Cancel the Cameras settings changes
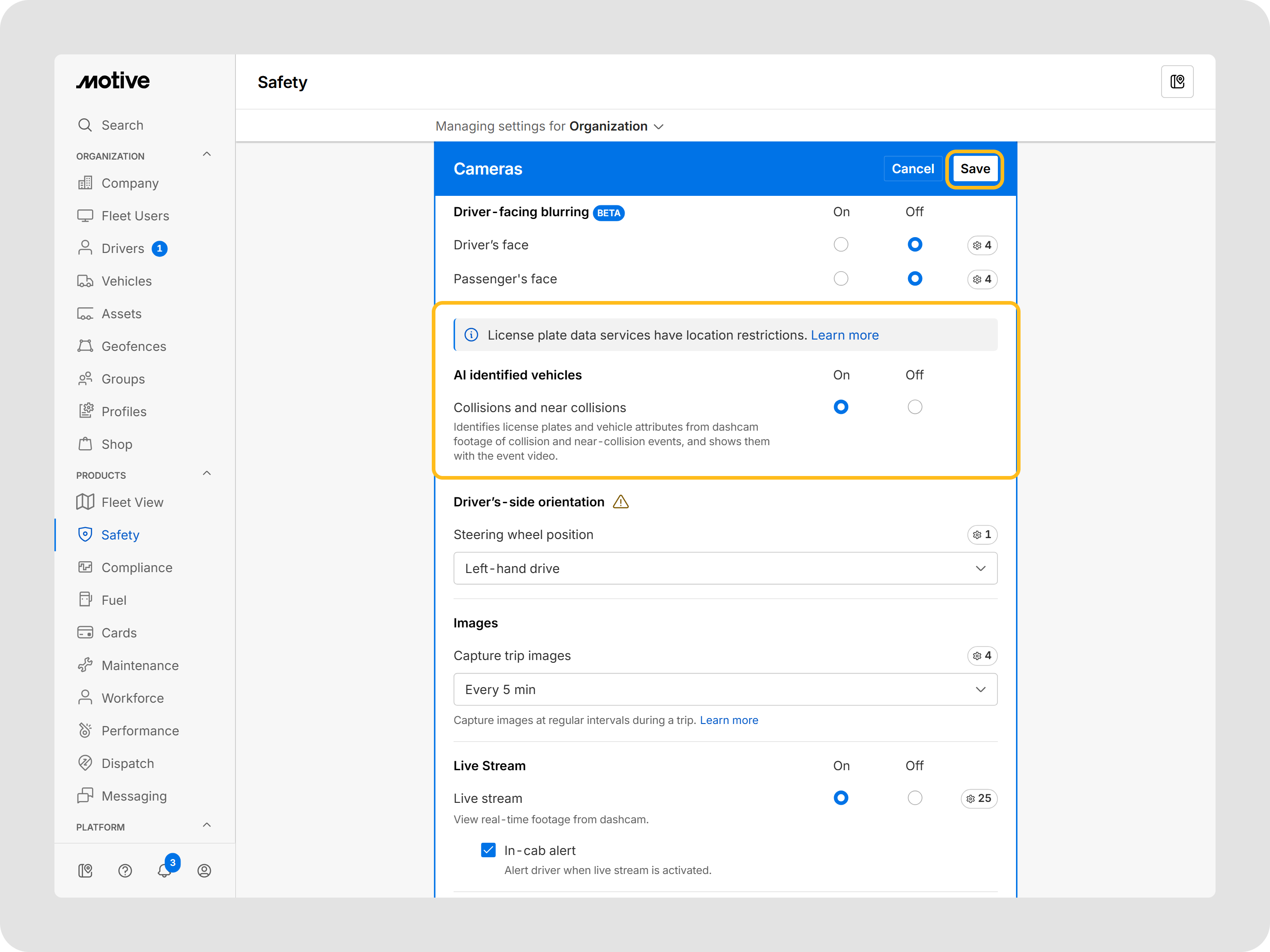Image resolution: width=1270 pixels, height=952 pixels. click(x=912, y=169)
